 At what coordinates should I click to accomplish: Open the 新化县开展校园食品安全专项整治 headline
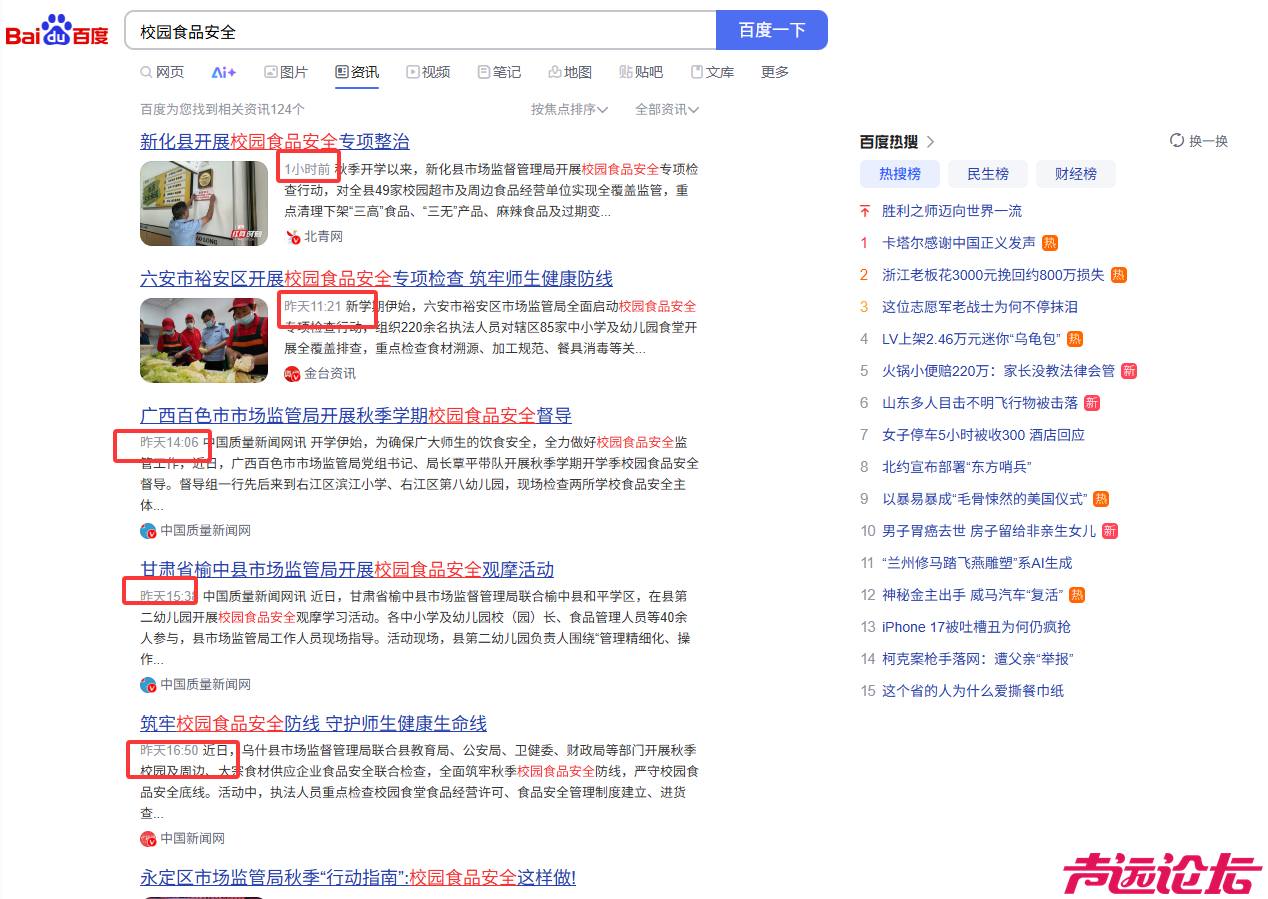275,141
